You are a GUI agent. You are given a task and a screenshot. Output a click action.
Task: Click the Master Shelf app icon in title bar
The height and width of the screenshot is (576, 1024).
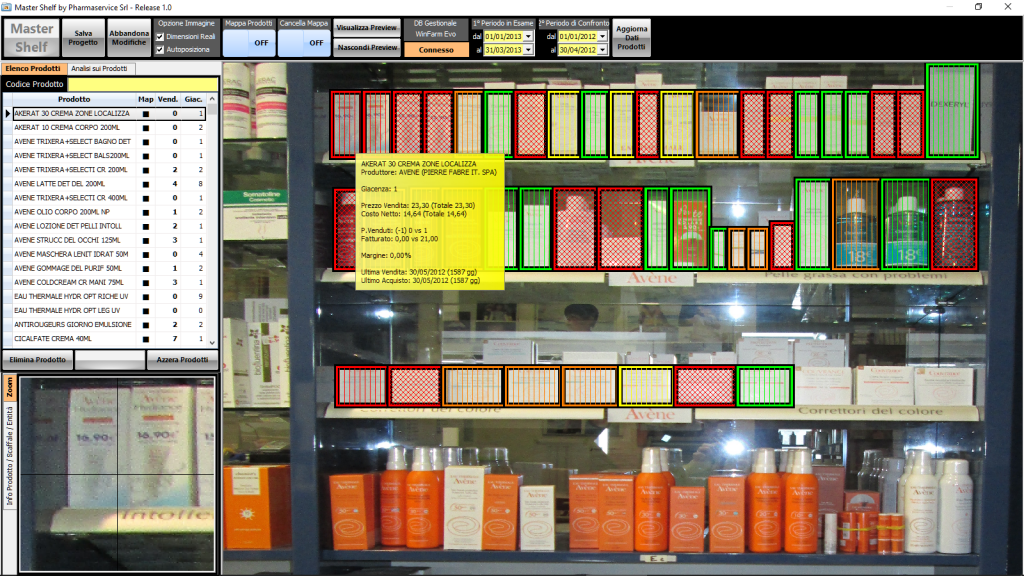[7, 7]
